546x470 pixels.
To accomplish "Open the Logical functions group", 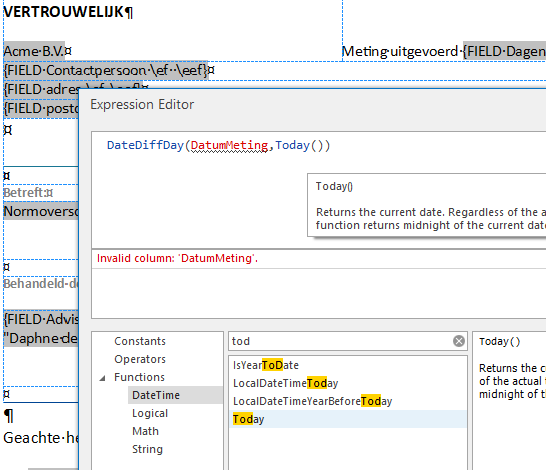I will (150, 413).
